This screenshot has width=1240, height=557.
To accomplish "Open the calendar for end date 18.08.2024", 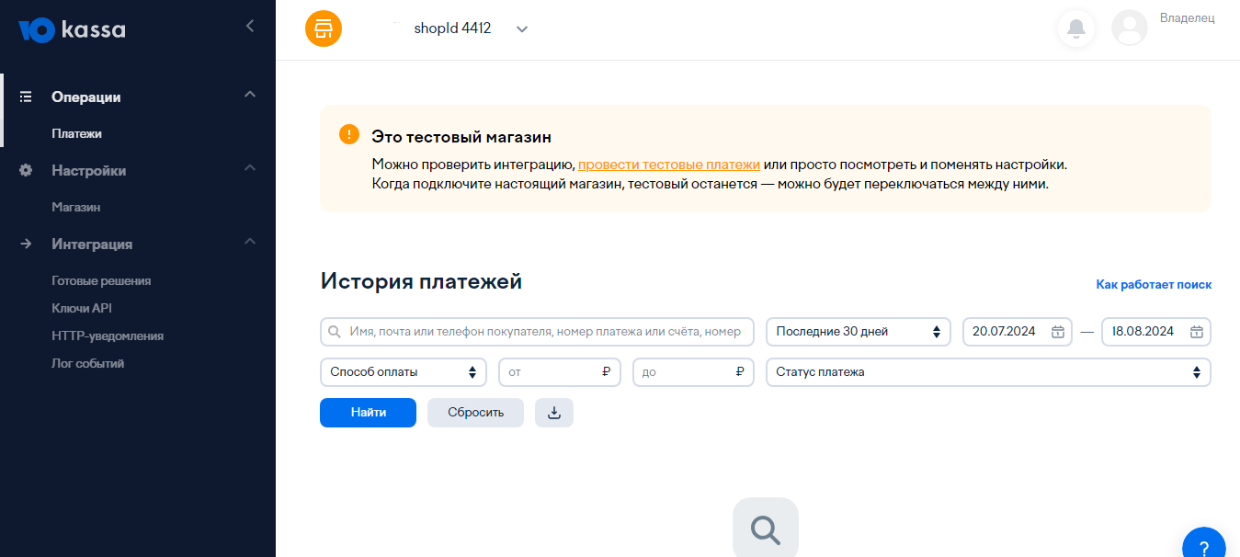I will pos(1196,332).
